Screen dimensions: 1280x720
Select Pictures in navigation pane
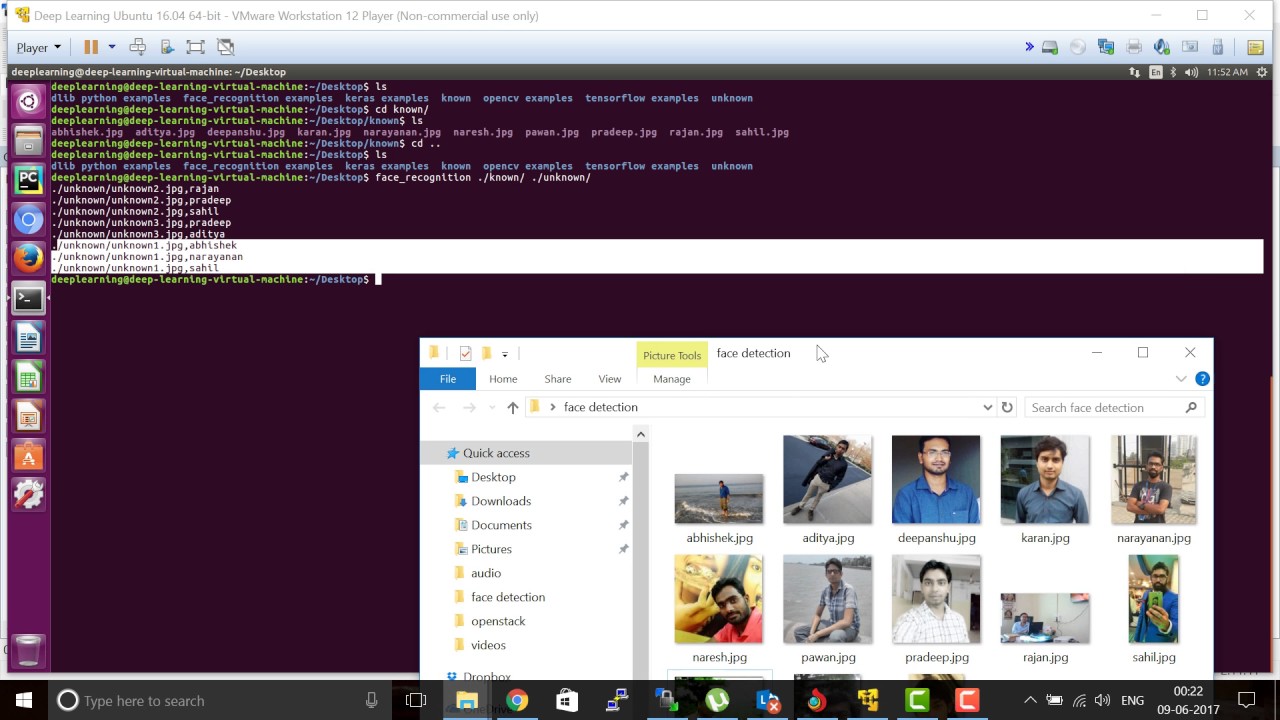pos(491,549)
